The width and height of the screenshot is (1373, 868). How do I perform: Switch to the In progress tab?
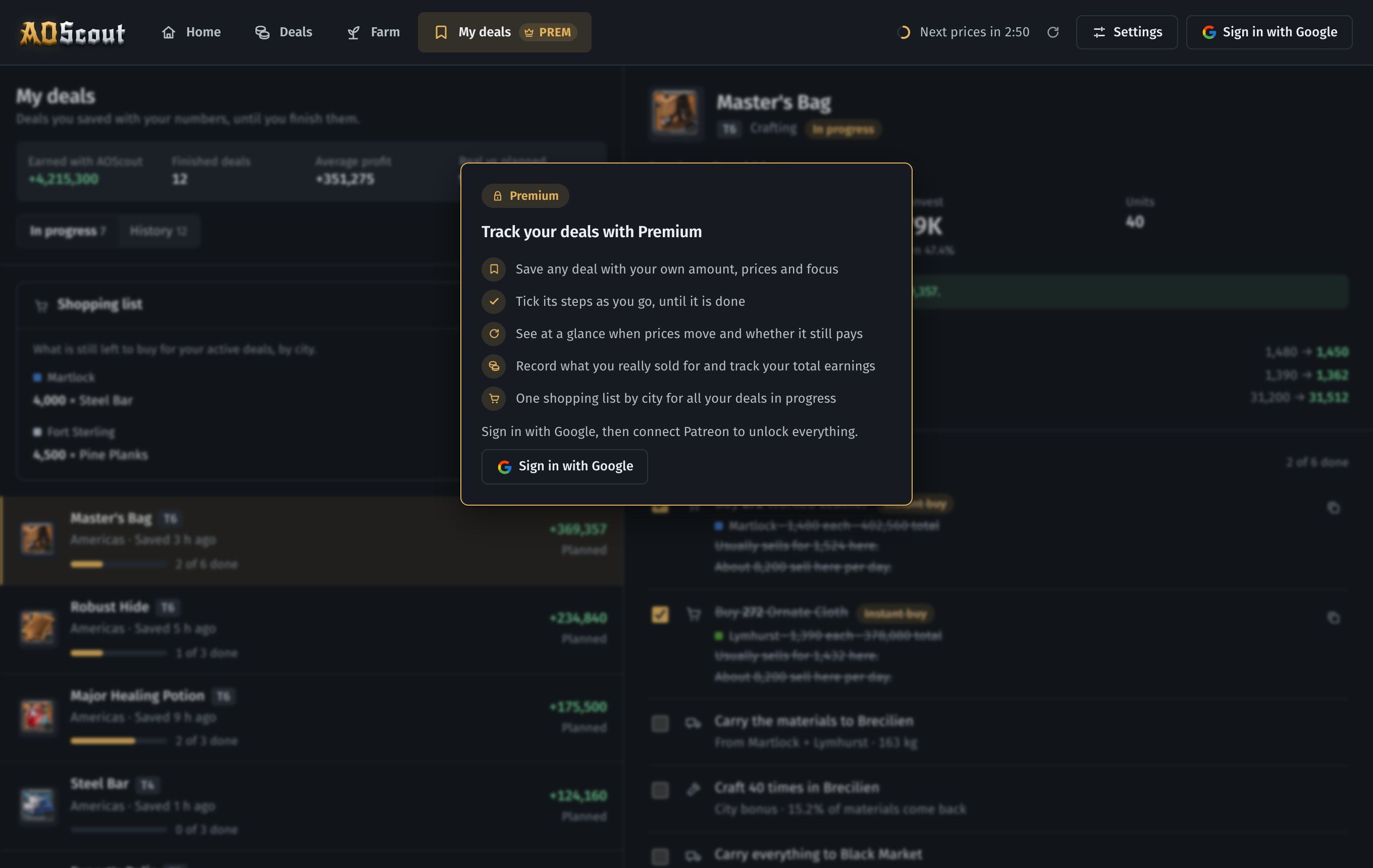tap(68, 231)
